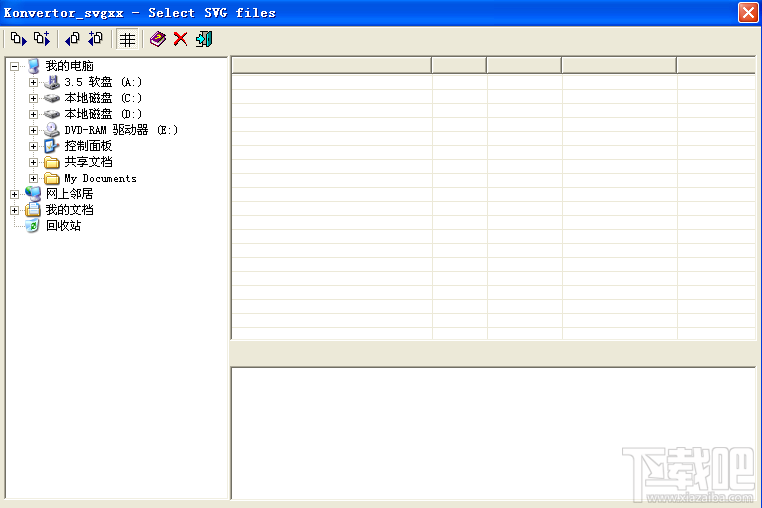Expand the 我的文档 node
This screenshot has height=508, width=762.
tap(15, 210)
